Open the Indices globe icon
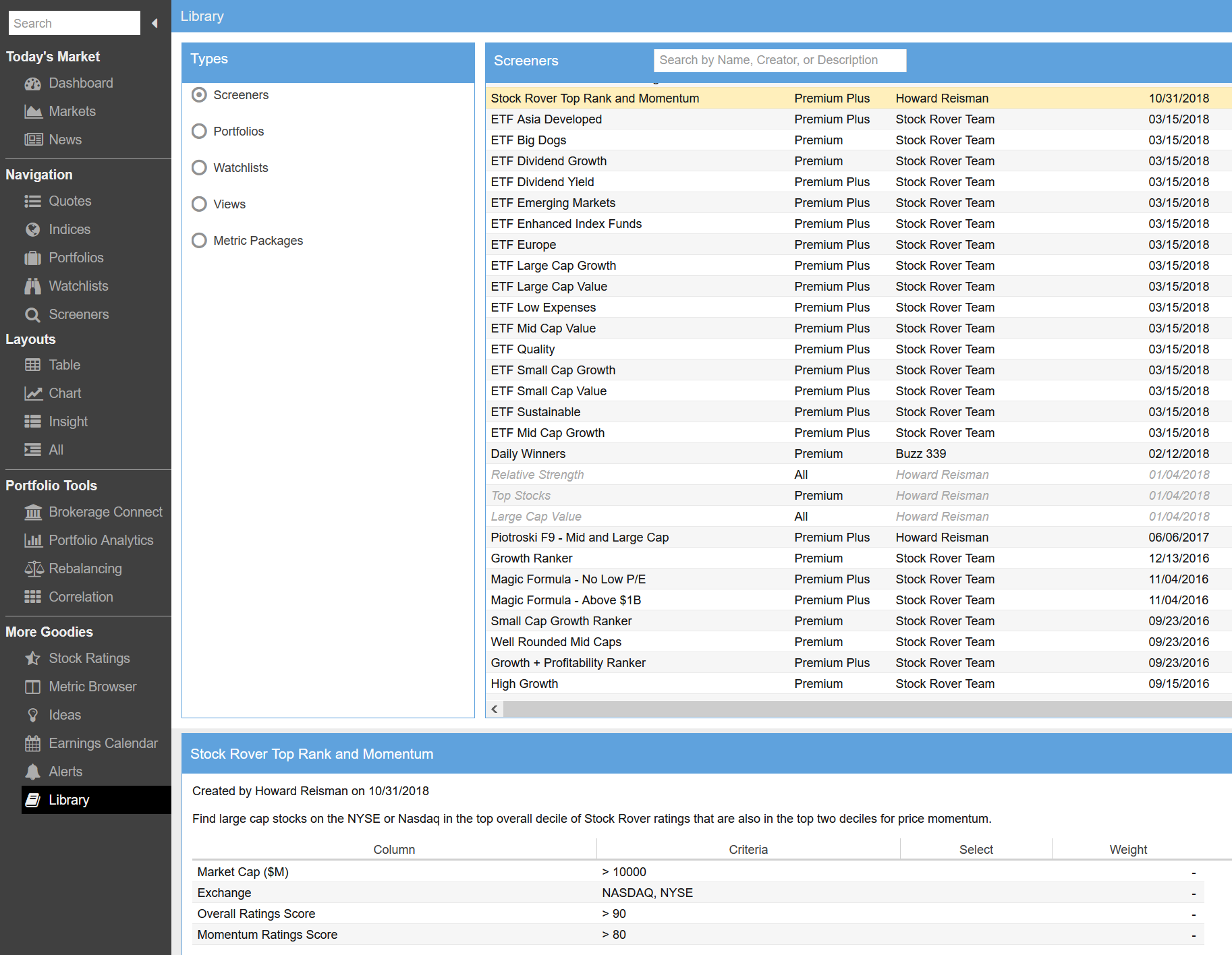 click(x=32, y=230)
